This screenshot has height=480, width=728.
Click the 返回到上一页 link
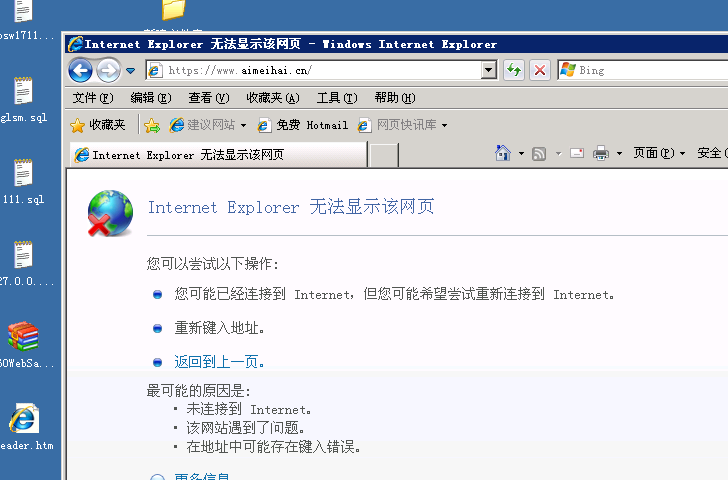pyautogui.click(x=219, y=362)
